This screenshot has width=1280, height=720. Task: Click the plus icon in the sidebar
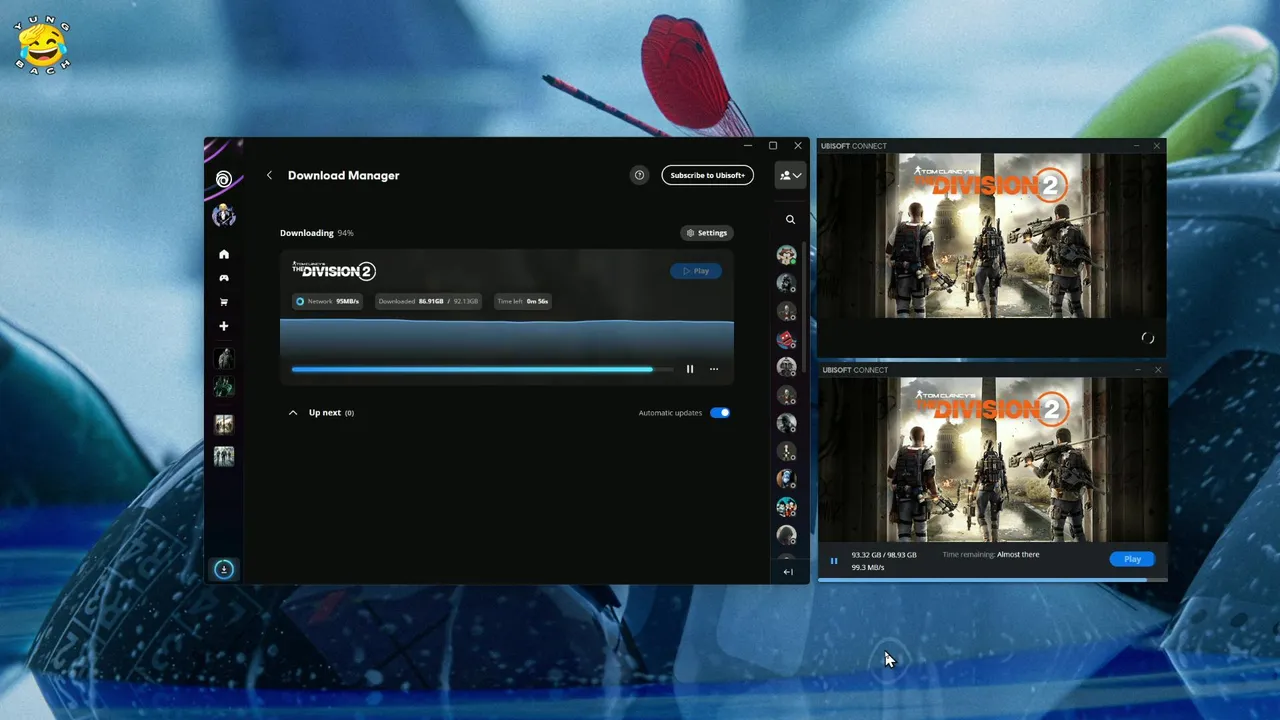tap(224, 326)
